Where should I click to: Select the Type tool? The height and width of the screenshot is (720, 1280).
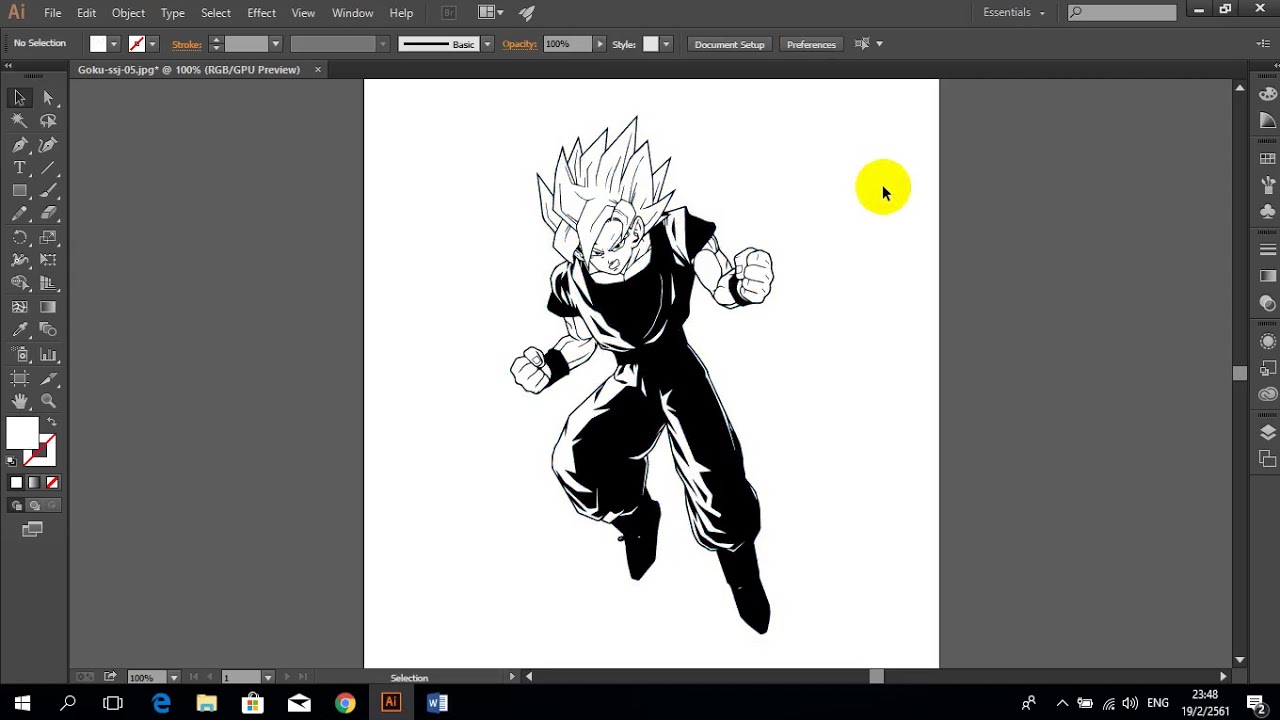click(x=19, y=168)
